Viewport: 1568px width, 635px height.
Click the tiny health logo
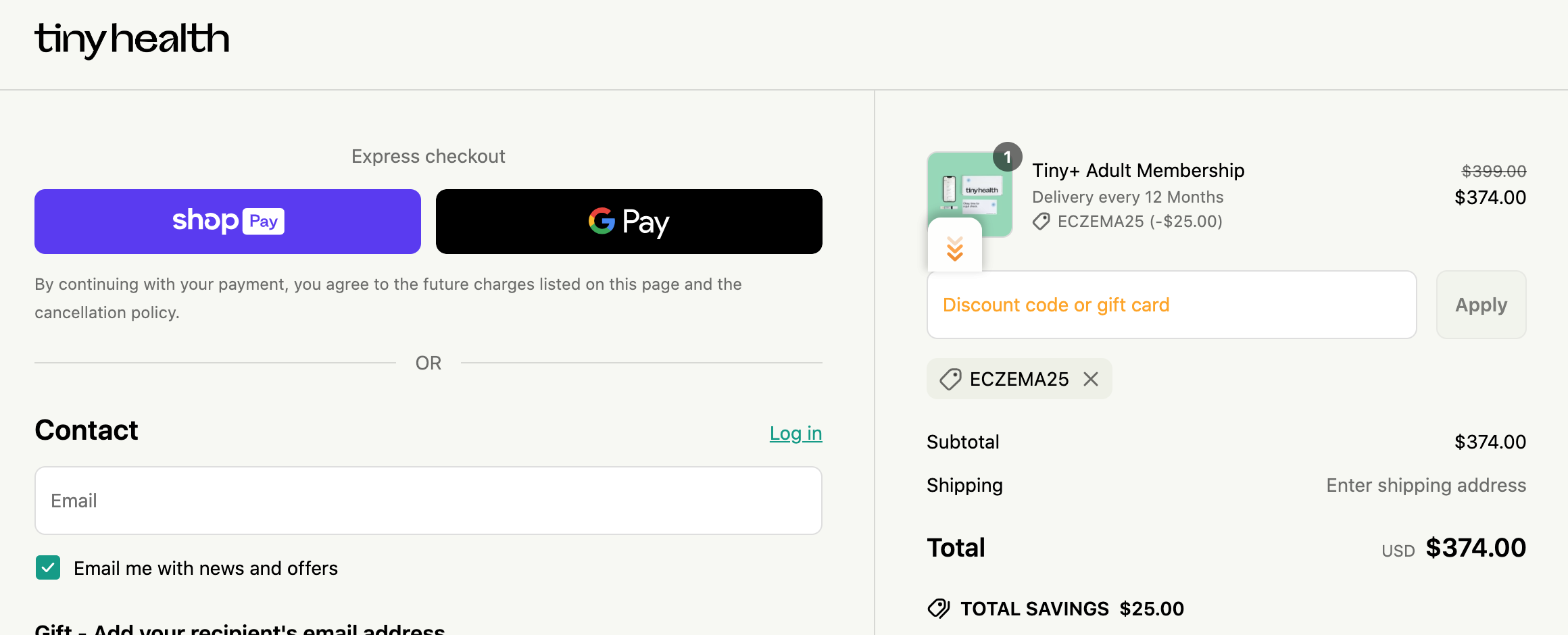tap(131, 39)
